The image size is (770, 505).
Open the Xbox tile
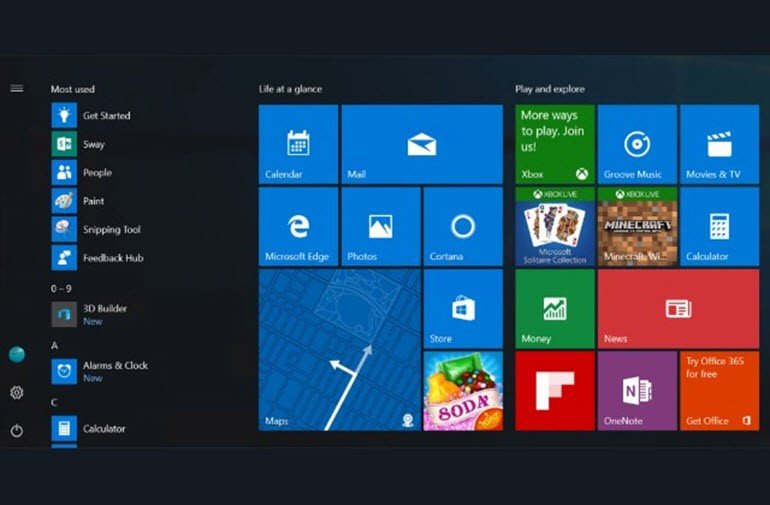pos(555,144)
